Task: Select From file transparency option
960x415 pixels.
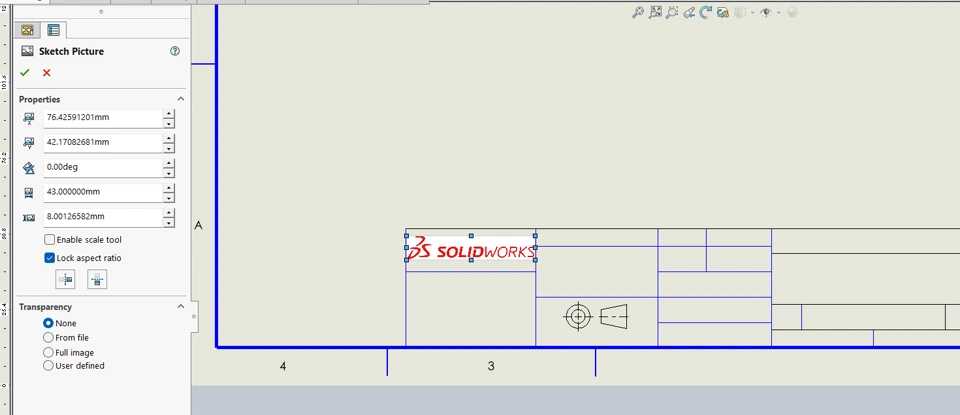Action: (x=48, y=337)
